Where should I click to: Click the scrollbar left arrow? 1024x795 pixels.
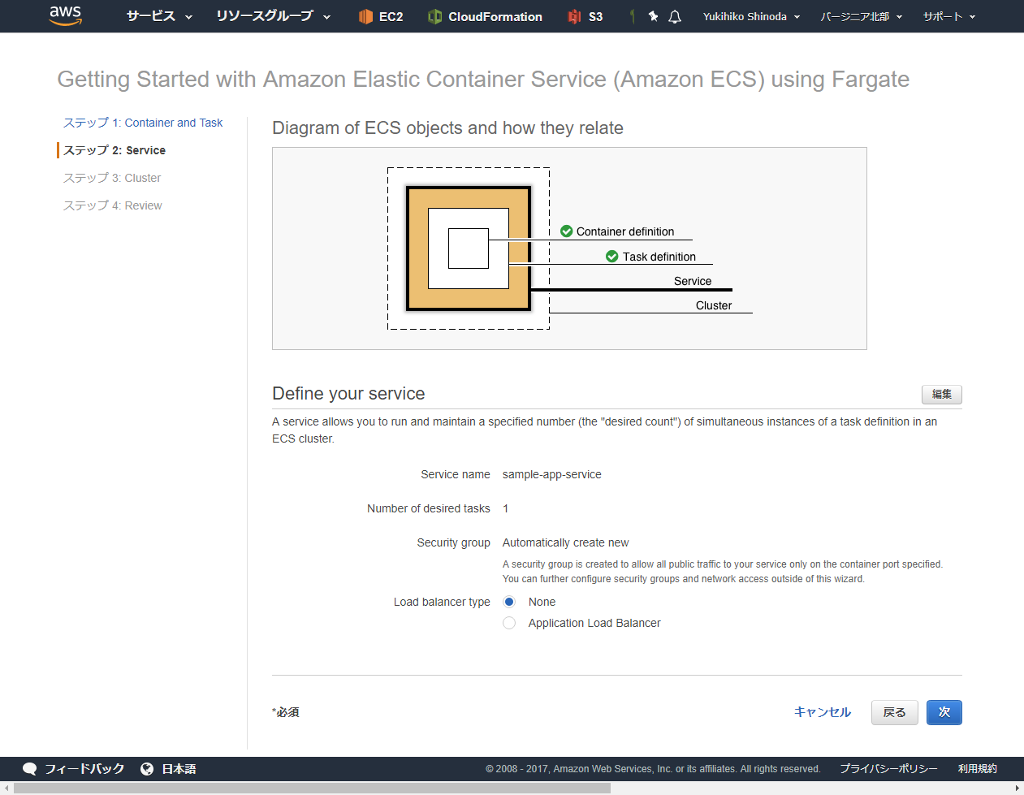coord(7,788)
